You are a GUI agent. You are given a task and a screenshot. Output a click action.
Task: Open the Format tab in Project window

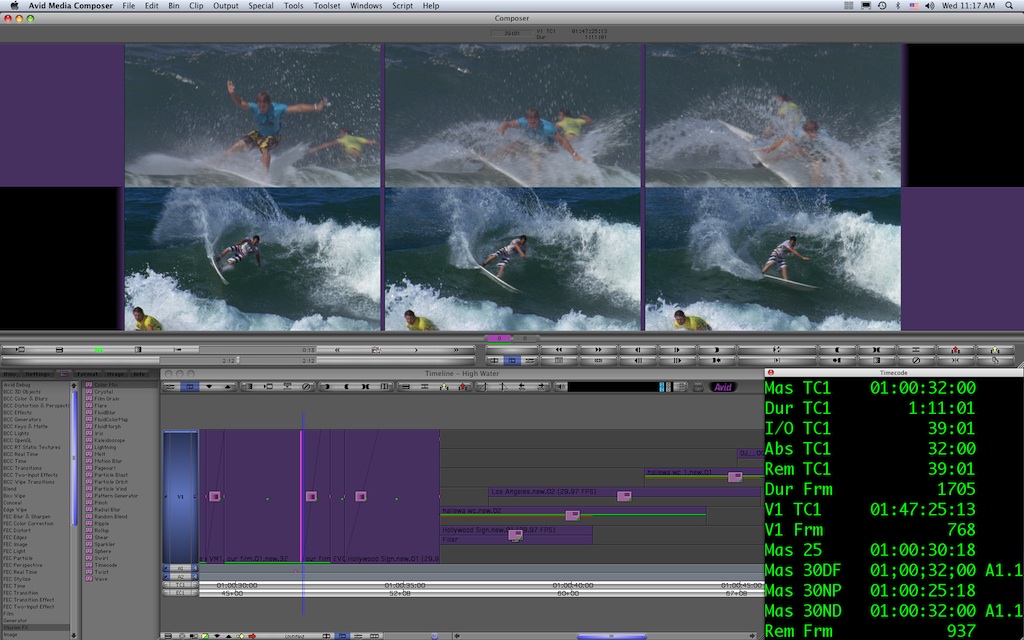point(88,374)
